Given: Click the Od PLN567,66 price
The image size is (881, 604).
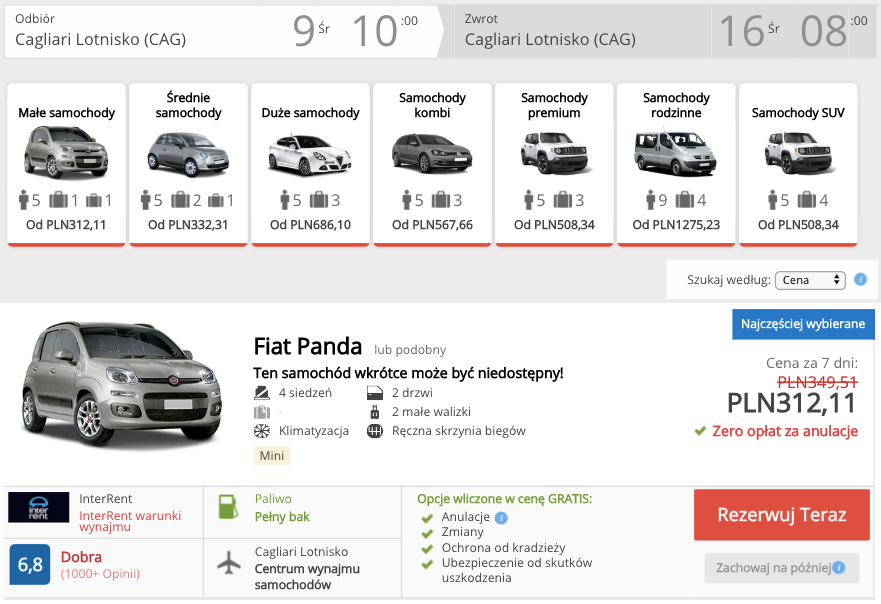Looking at the screenshot, I should click(432, 225).
